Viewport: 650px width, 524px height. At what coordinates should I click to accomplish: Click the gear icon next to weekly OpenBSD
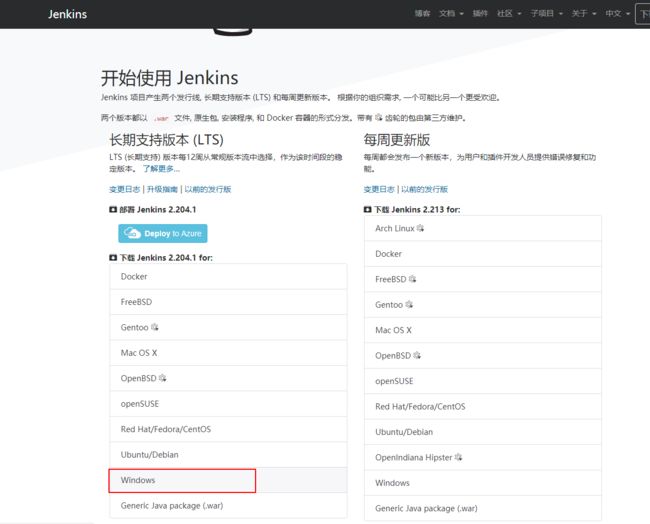(x=417, y=355)
